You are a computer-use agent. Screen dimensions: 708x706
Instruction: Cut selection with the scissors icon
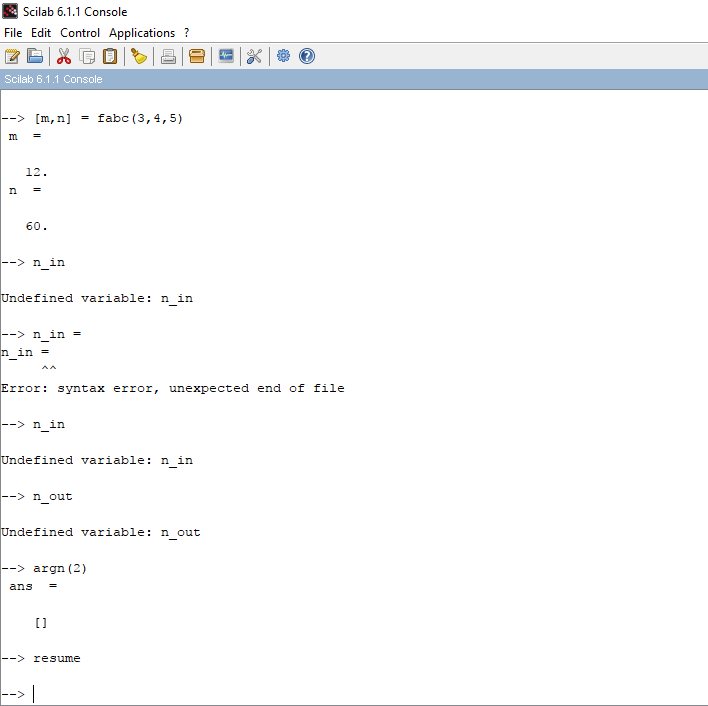coord(64,56)
